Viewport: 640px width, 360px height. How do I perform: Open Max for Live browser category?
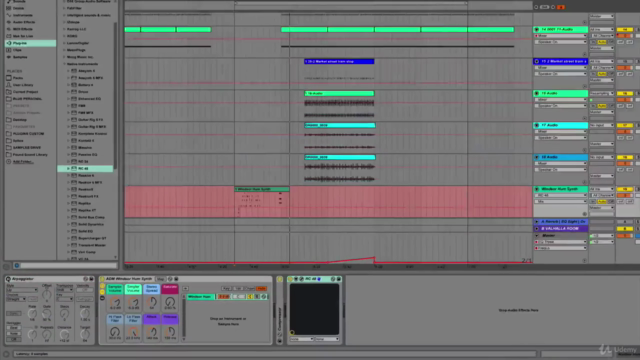[x=23, y=36]
